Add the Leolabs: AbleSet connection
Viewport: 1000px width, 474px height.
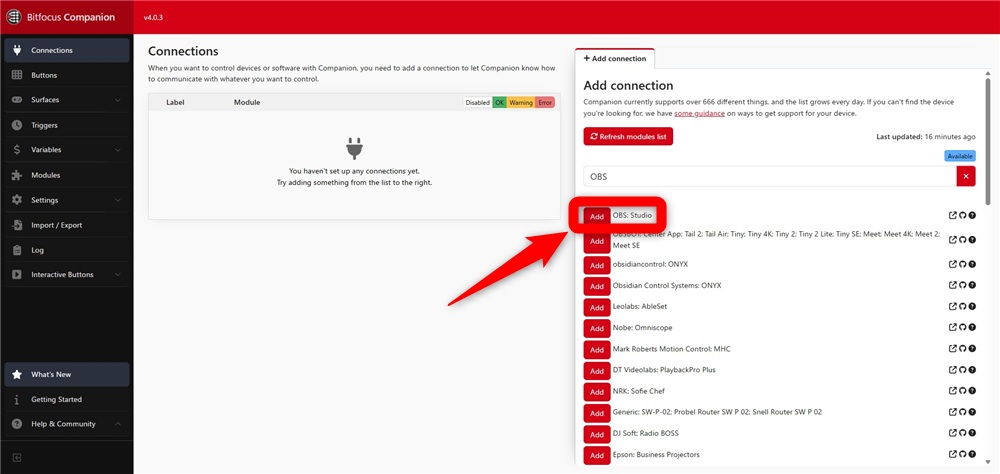click(x=597, y=307)
